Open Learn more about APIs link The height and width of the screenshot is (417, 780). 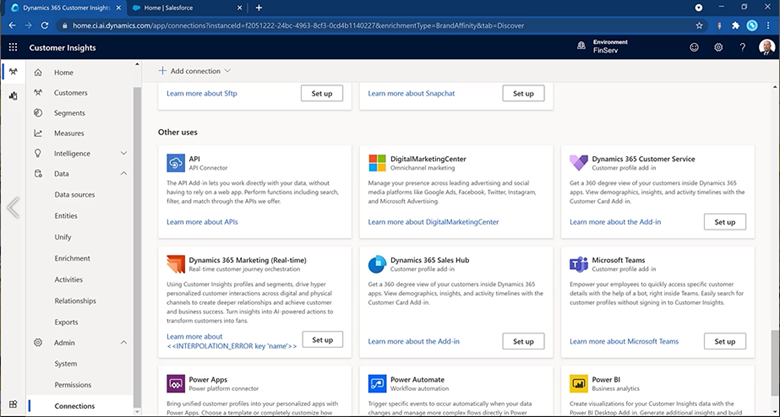(202, 222)
